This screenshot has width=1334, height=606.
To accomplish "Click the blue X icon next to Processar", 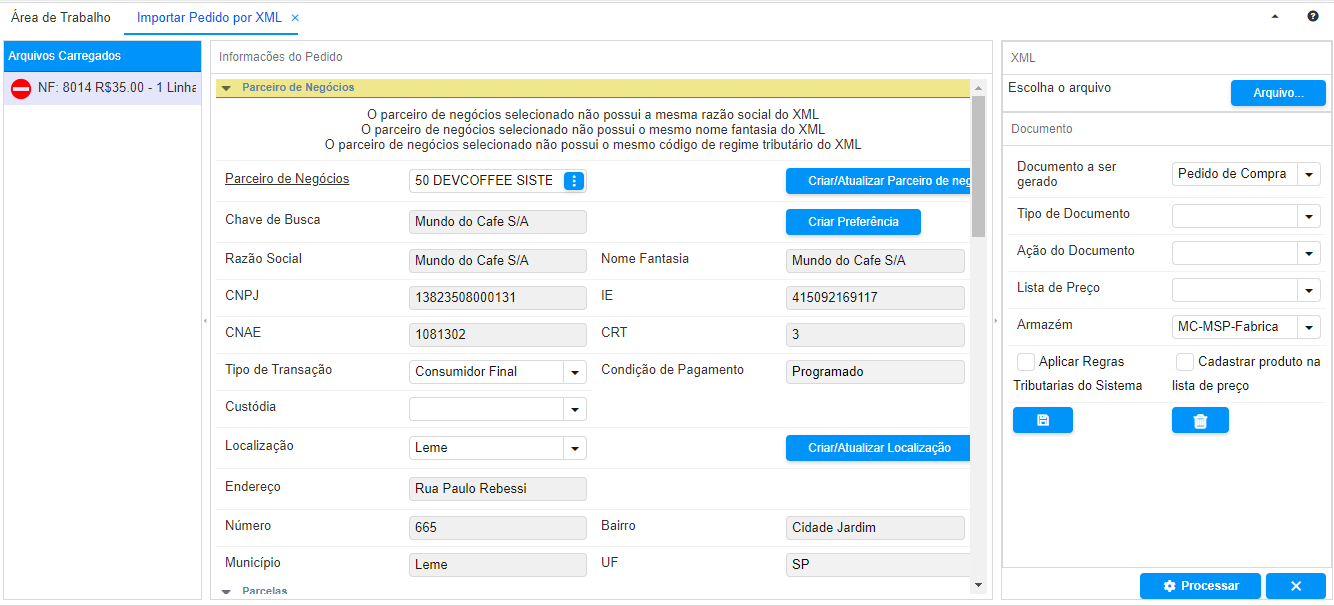I will coord(1296,586).
